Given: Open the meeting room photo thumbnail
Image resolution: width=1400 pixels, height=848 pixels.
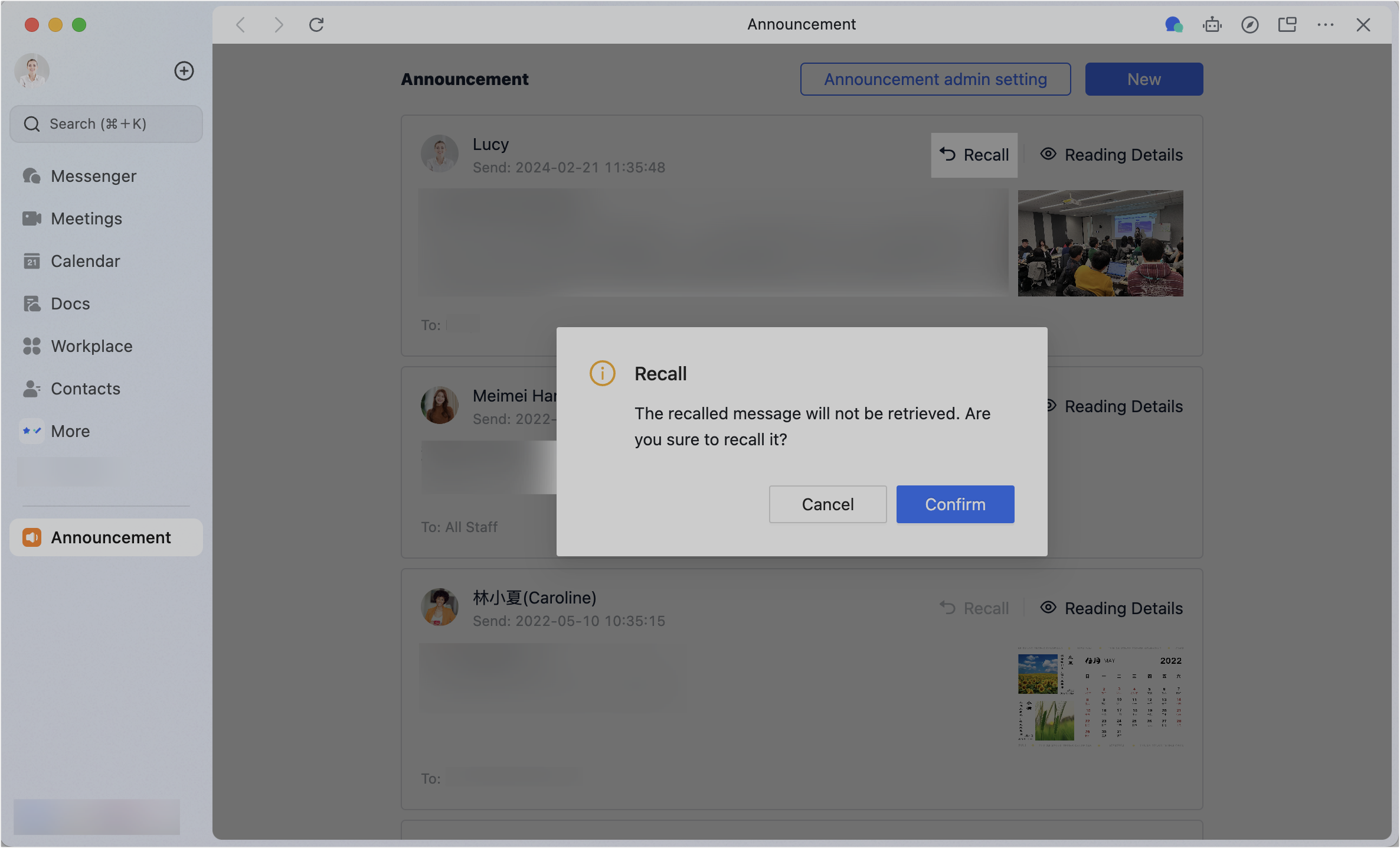Looking at the screenshot, I should 1100,243.
